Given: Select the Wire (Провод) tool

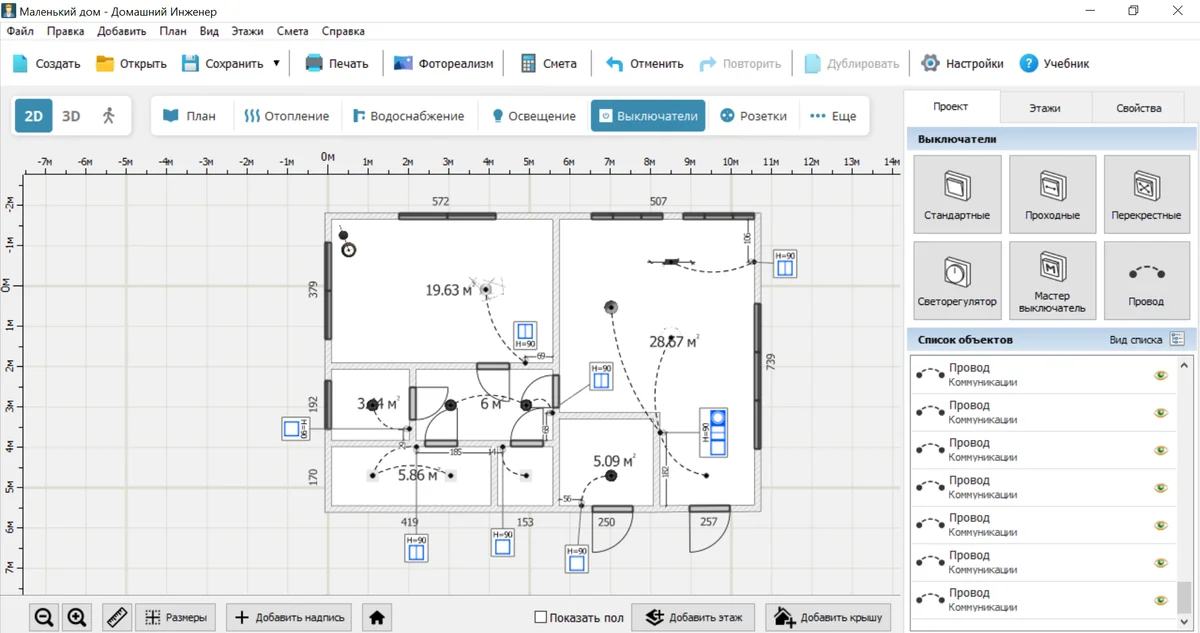Looking at the screenshot, I should pos(1146,280).
